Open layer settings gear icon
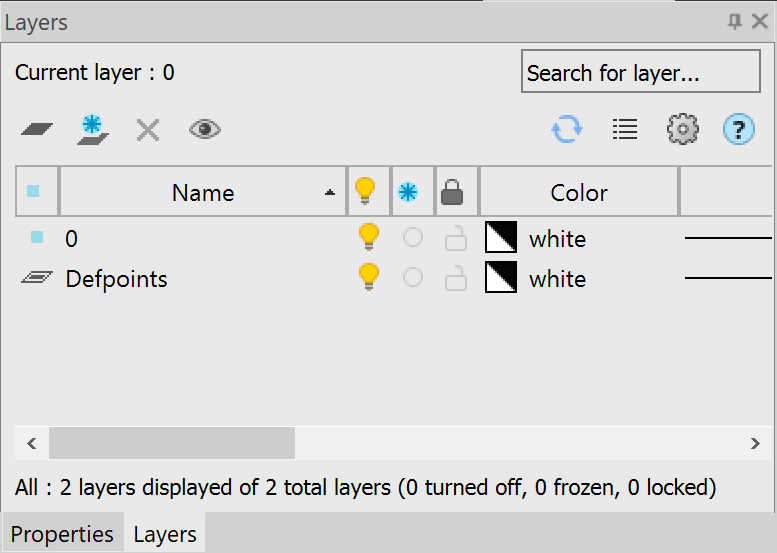This screenshot has height=553, width=777. click(683, 130)
